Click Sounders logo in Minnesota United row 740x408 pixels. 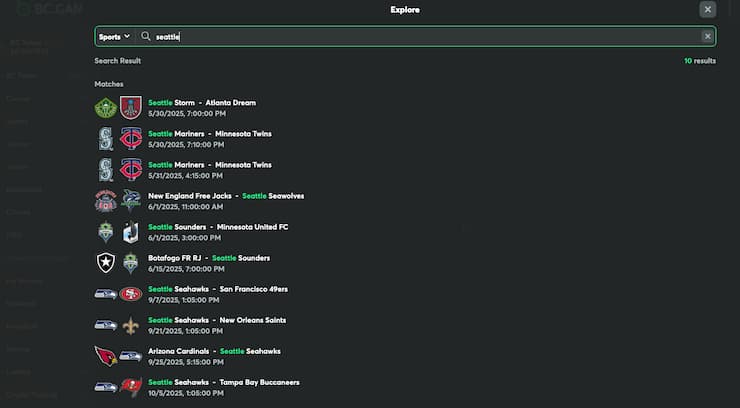106,233
